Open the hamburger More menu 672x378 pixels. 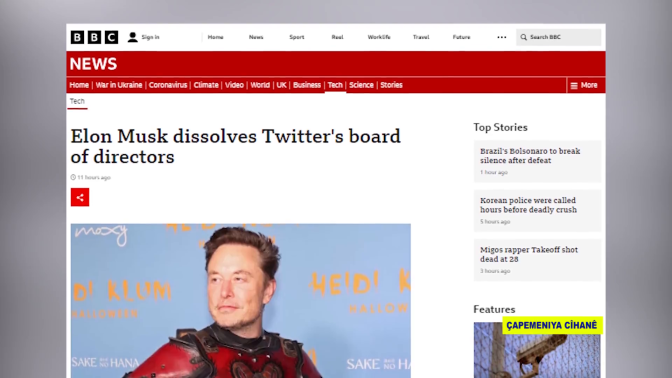point(584,85)
